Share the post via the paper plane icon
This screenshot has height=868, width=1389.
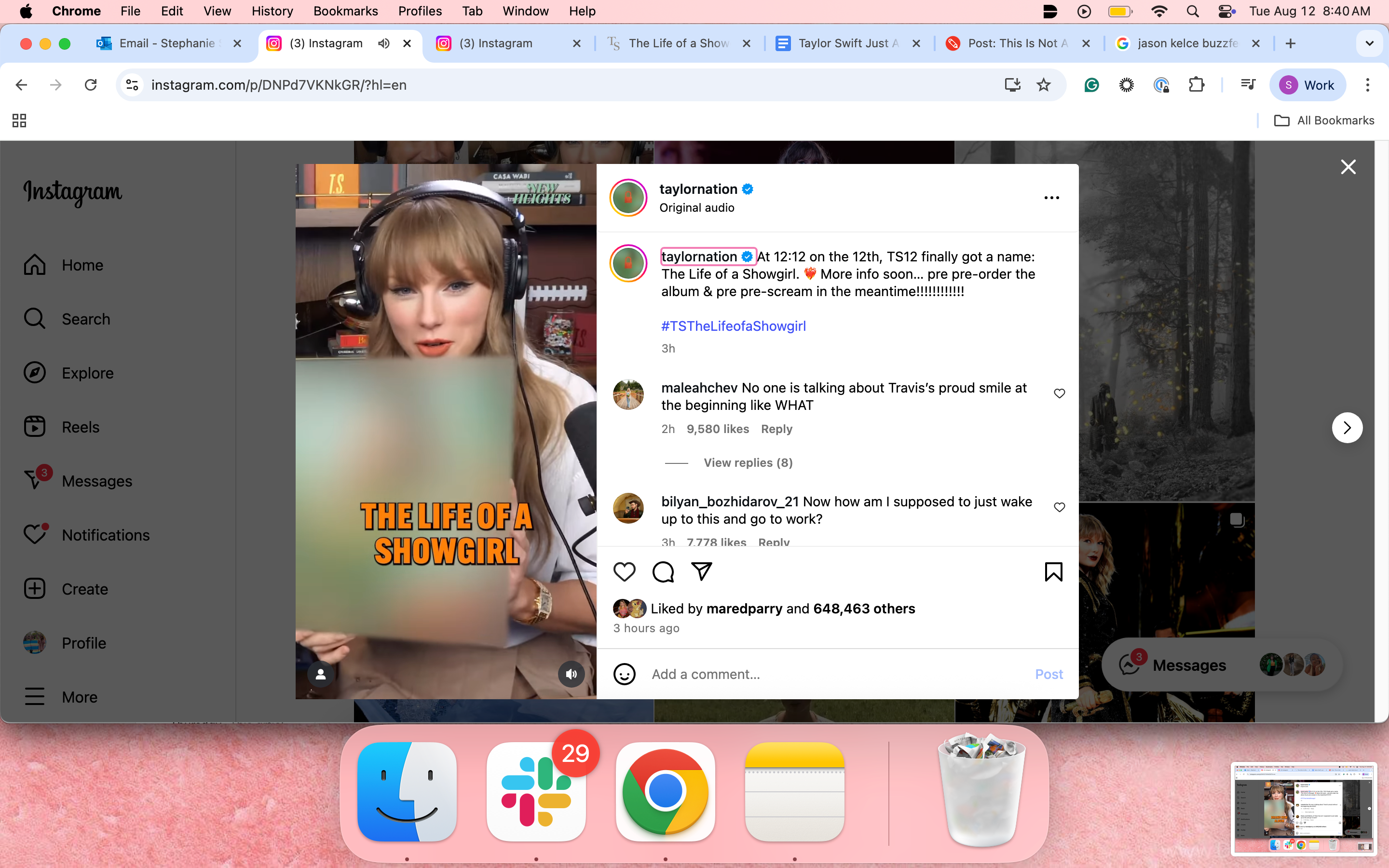point(701,571)
